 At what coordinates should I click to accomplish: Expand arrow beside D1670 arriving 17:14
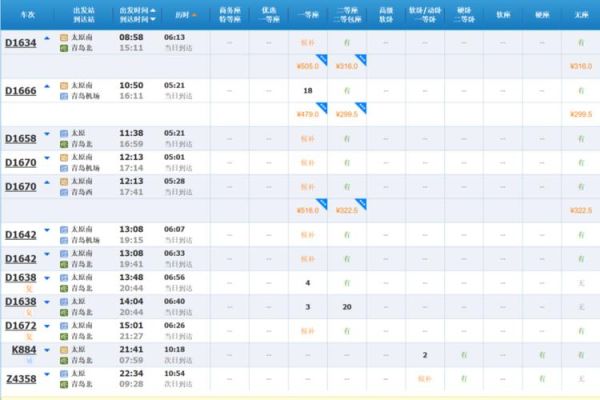pyautogui.click(x=47, y=158)
